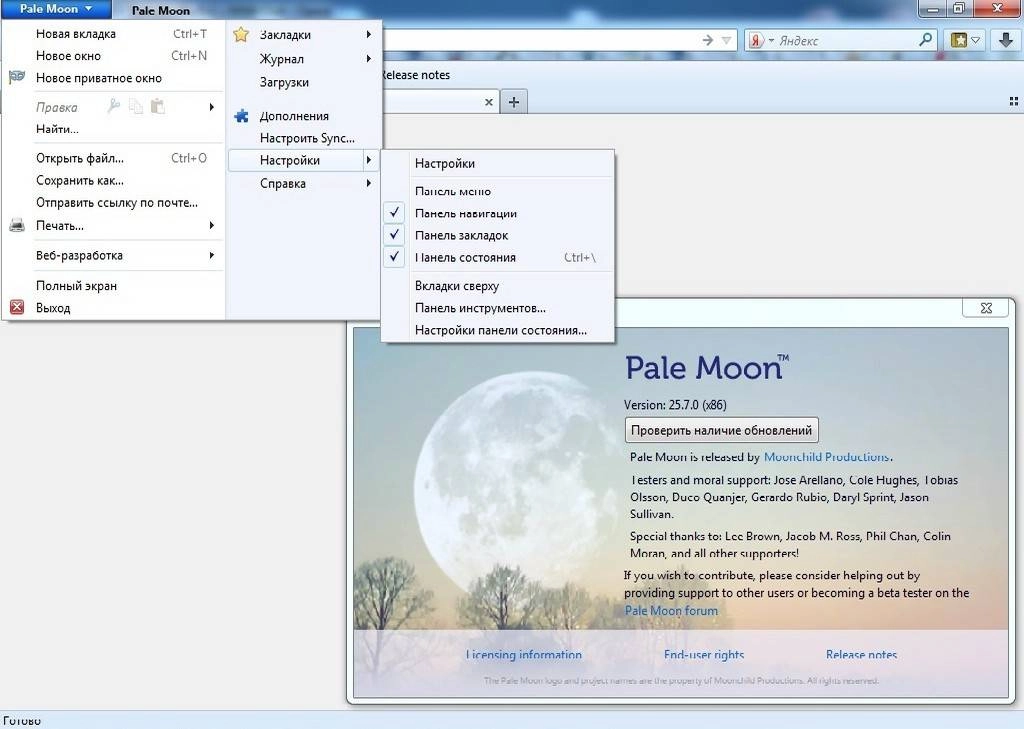This screenshot has width=1024, height=729.
Task: Open Release notes link in About dialog
Action: click(x=861, y=655)
